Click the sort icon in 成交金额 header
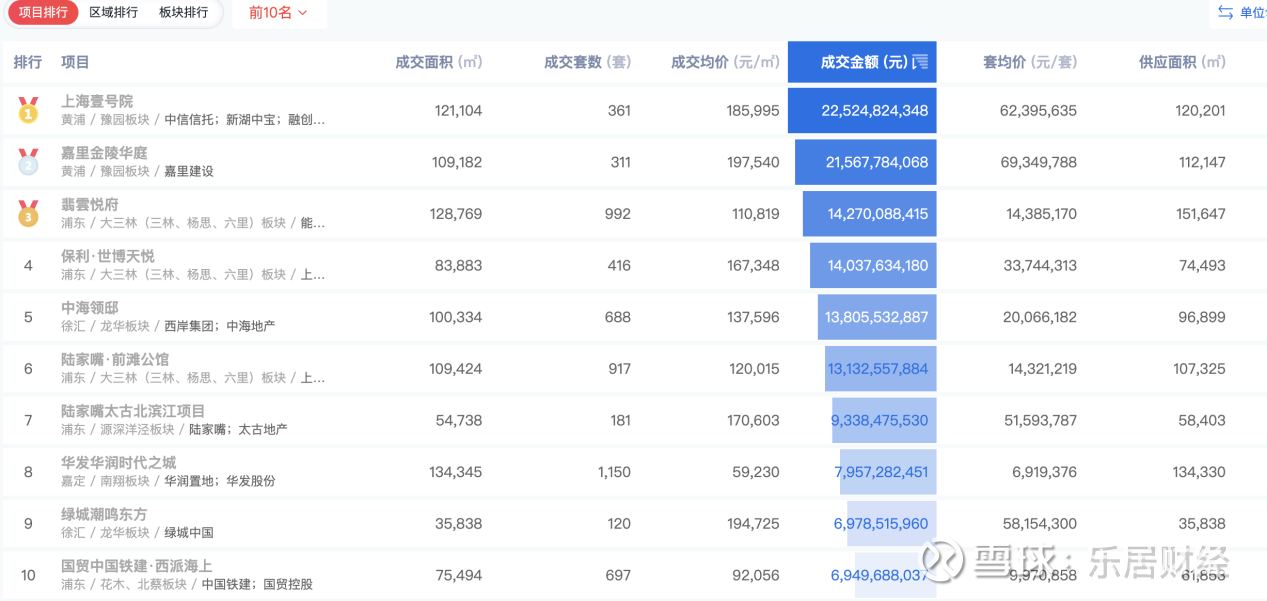Screen dimensions: 1267x601 click(923, 62)
